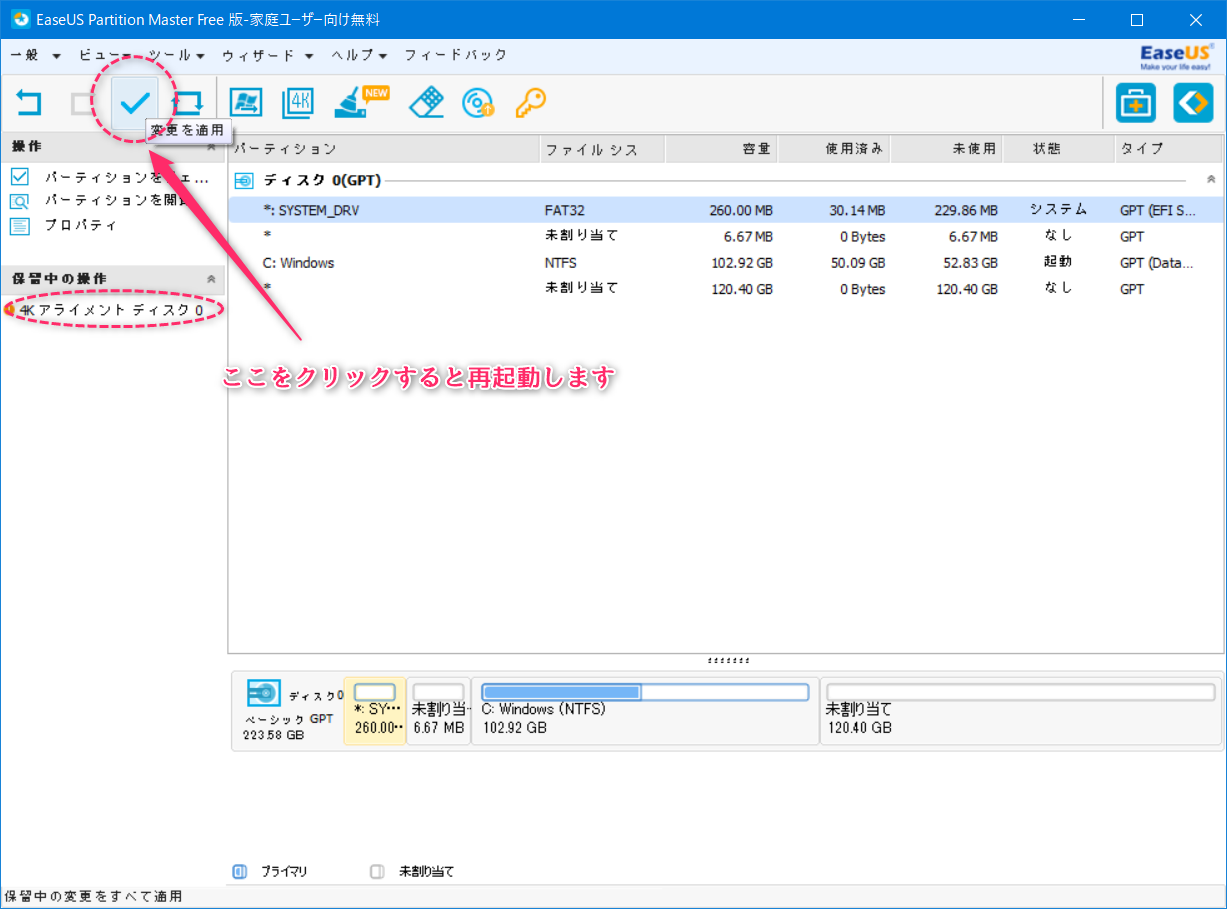Screen dimensions: 1227x909
Task: Open the Migrate OS toolbar icon
Action: point(246,102)
